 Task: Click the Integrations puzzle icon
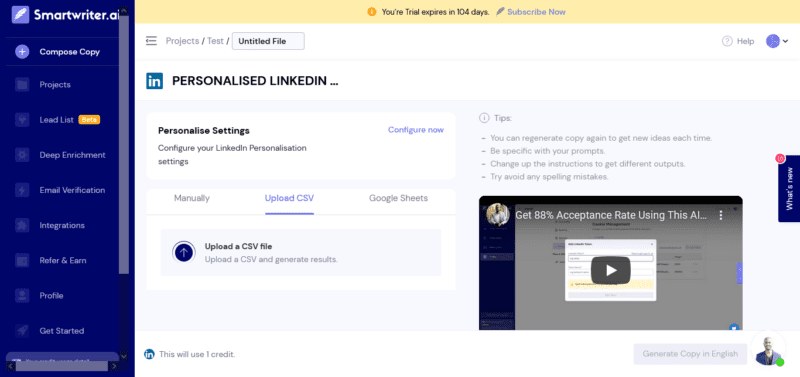[x=22, y=225]
